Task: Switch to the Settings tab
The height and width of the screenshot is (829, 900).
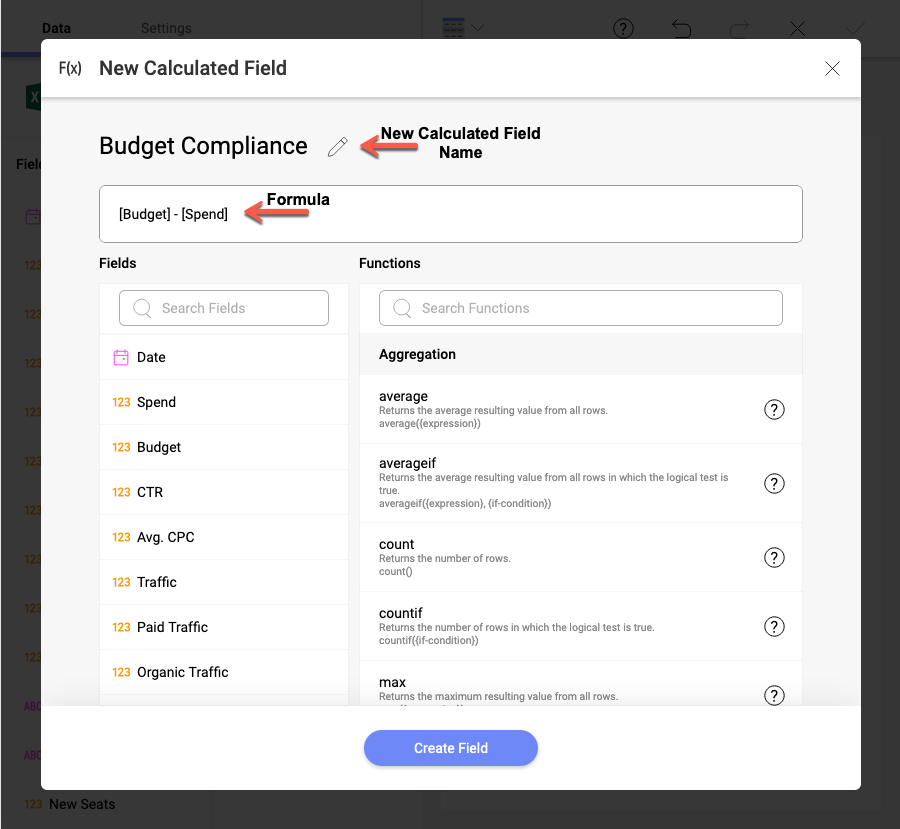Action: pos(166,28)
